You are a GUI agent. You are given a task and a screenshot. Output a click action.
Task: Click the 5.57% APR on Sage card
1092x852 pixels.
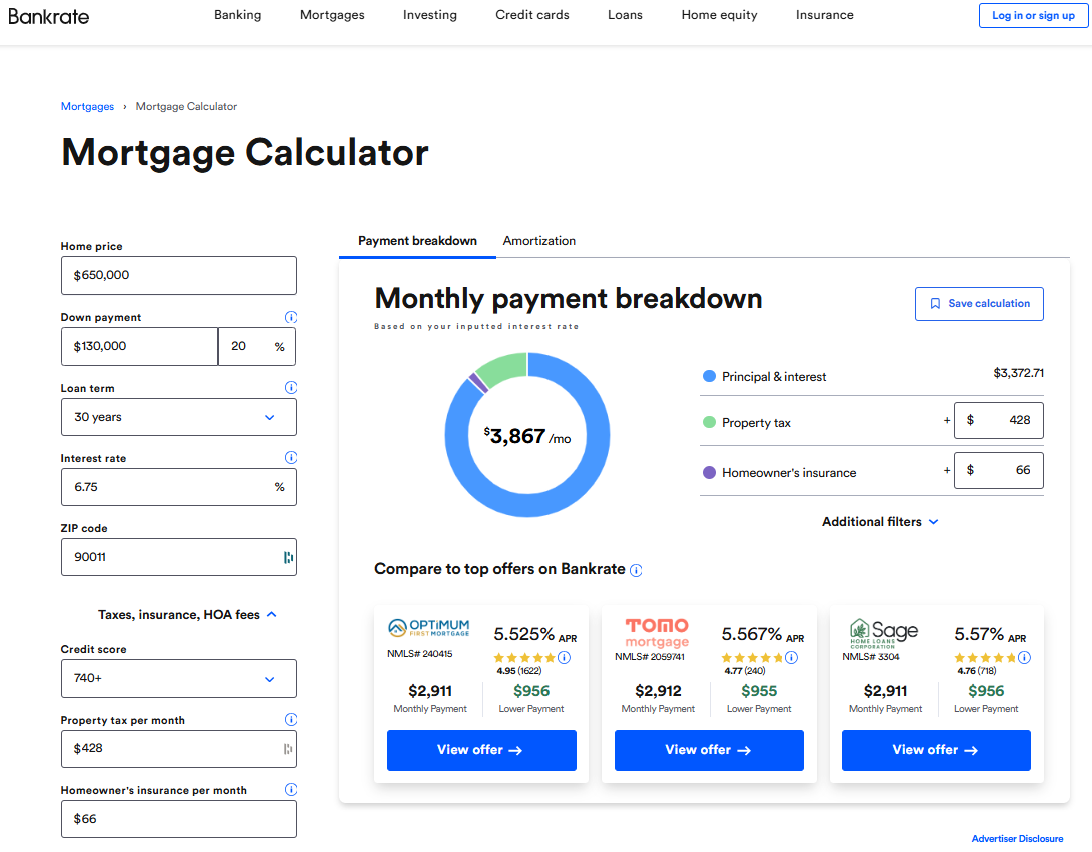coord(990,635)
